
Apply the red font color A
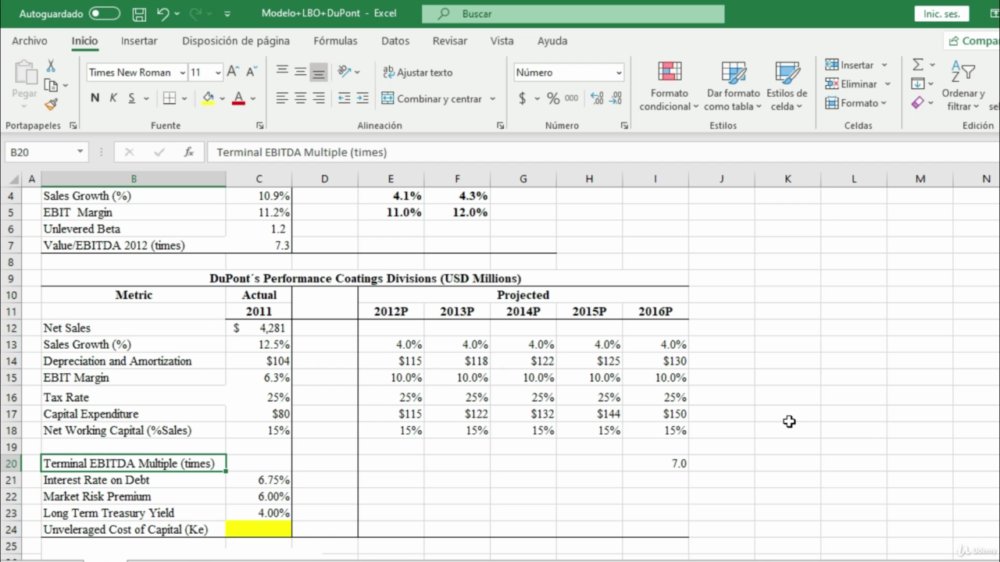coord(239,98)
